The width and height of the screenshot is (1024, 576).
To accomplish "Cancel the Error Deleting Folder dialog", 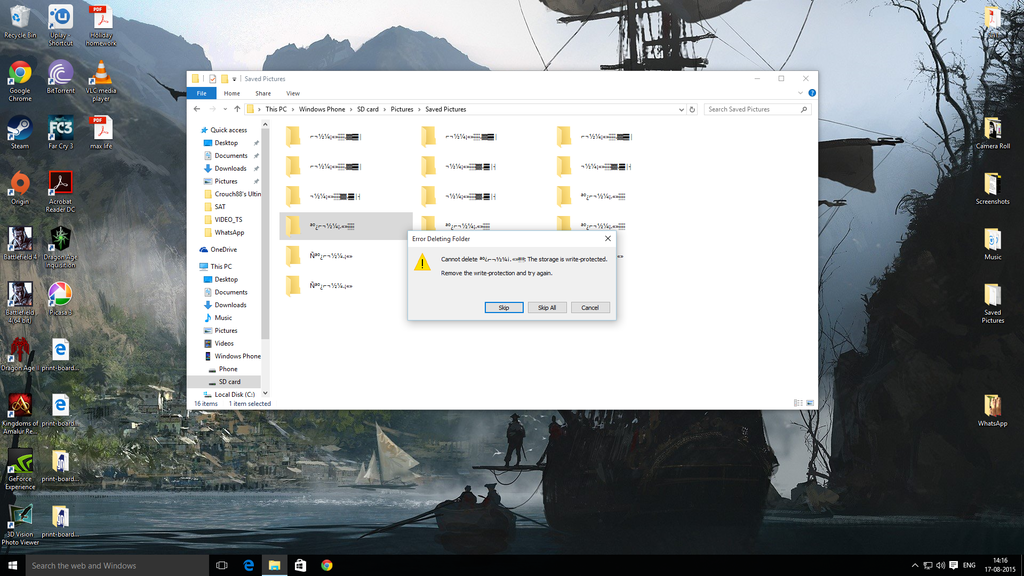I will 590,308.
